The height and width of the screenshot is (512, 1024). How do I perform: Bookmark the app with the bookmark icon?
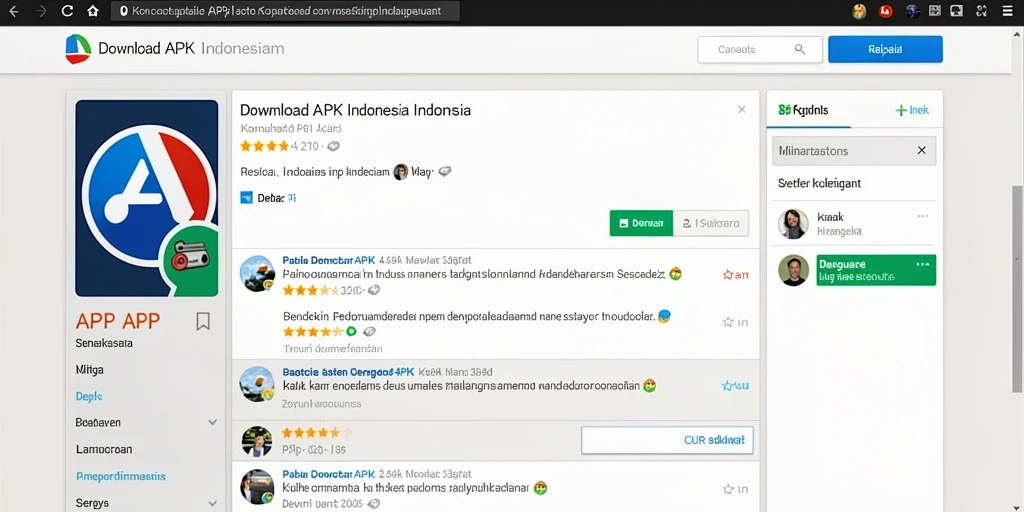(203, 321)
